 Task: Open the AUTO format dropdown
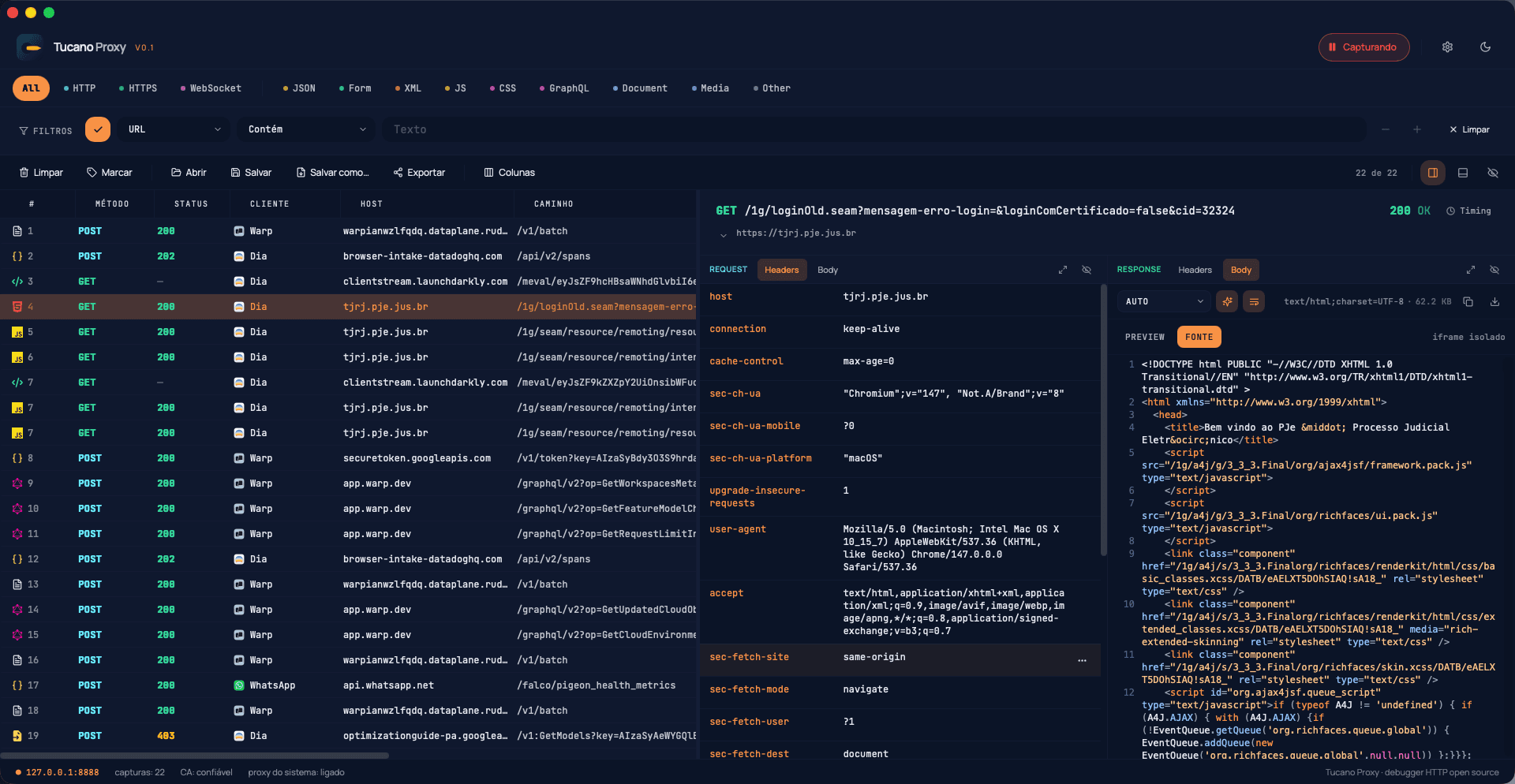pyautogui.click(x=1164, y=301)
